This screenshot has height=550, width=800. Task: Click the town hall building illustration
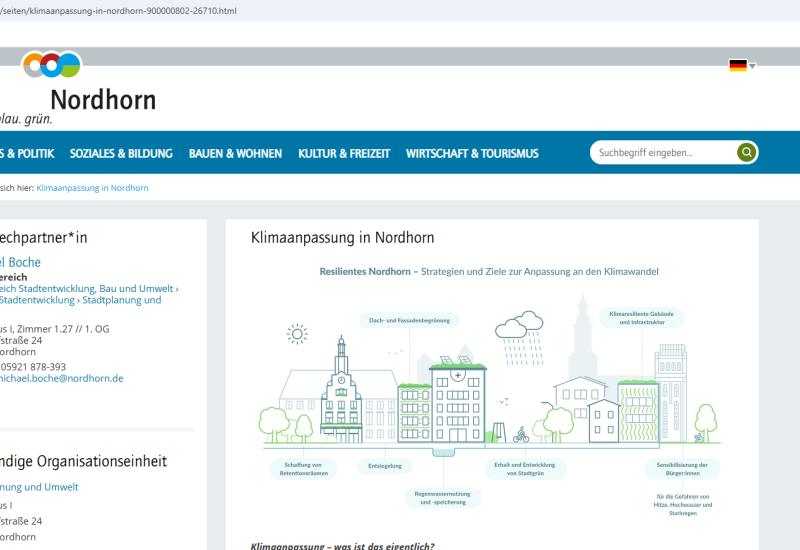pos(342,390)
